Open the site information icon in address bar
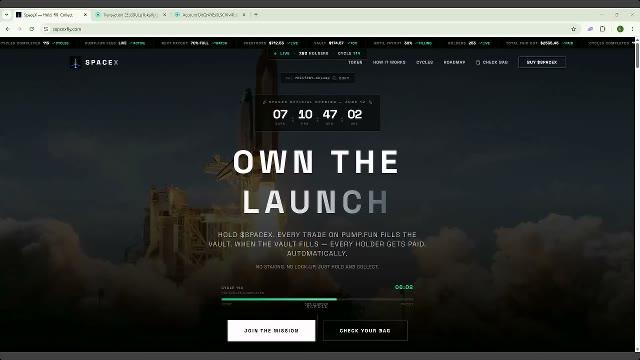 [x=46, y=29]
